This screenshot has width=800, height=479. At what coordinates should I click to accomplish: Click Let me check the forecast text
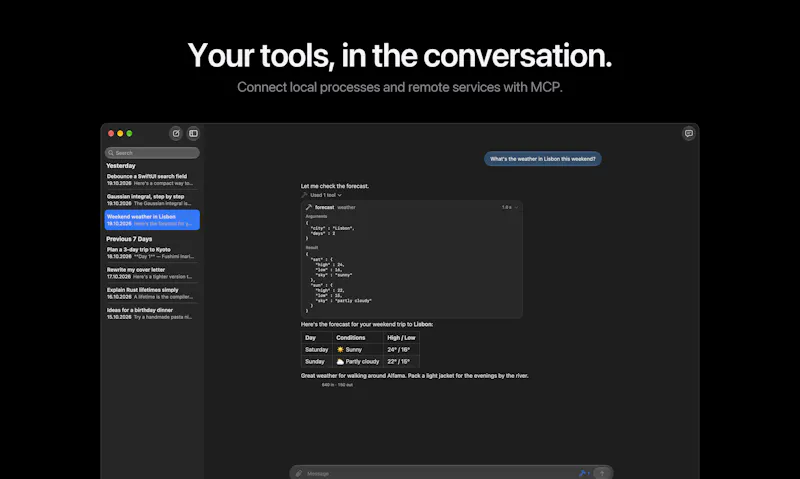click(335, 186)
